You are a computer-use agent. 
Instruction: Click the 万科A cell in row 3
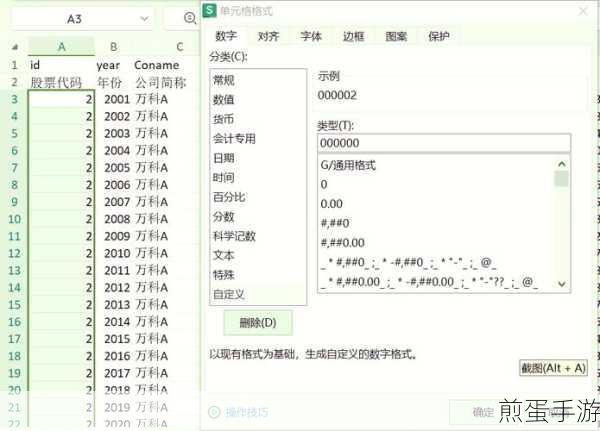166,100
